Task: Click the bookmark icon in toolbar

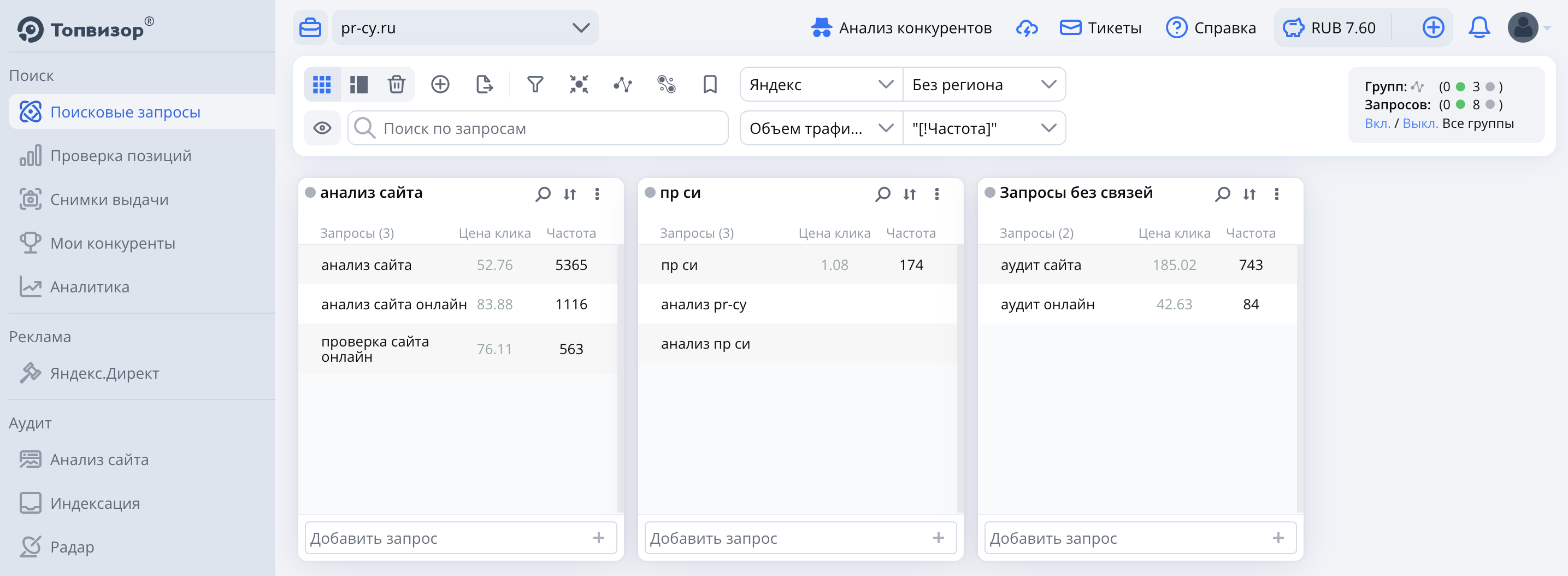Action: 709,84
